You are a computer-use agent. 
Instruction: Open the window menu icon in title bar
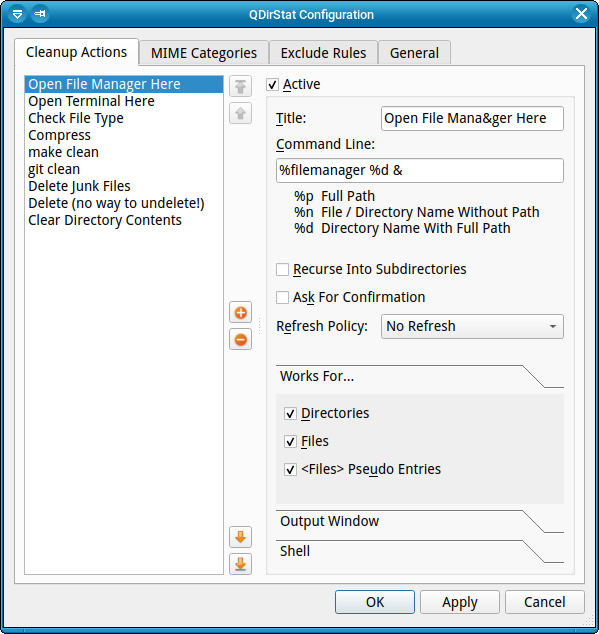(x=17, y=14)
